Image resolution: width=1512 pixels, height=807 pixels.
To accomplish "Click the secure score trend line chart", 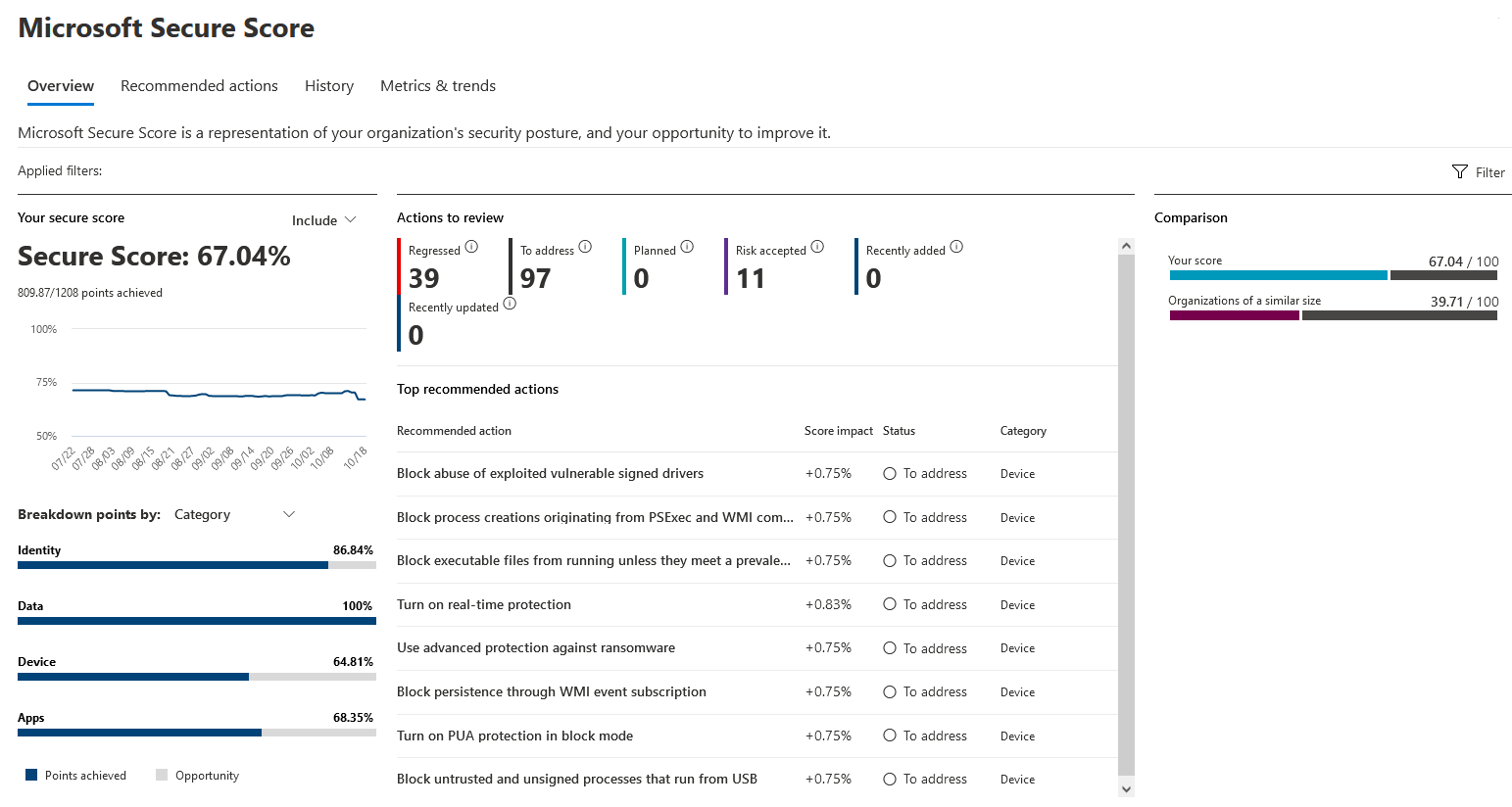I will (x=219, y=394).
